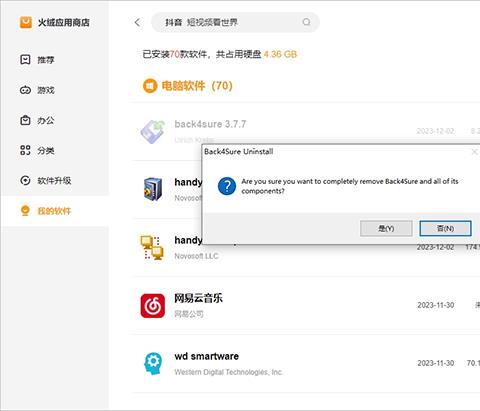This screenshot has width=480, height=411.
Task: Click 2023-11-30 date on 网易云音乐 row
Action: tap(436, 305)
